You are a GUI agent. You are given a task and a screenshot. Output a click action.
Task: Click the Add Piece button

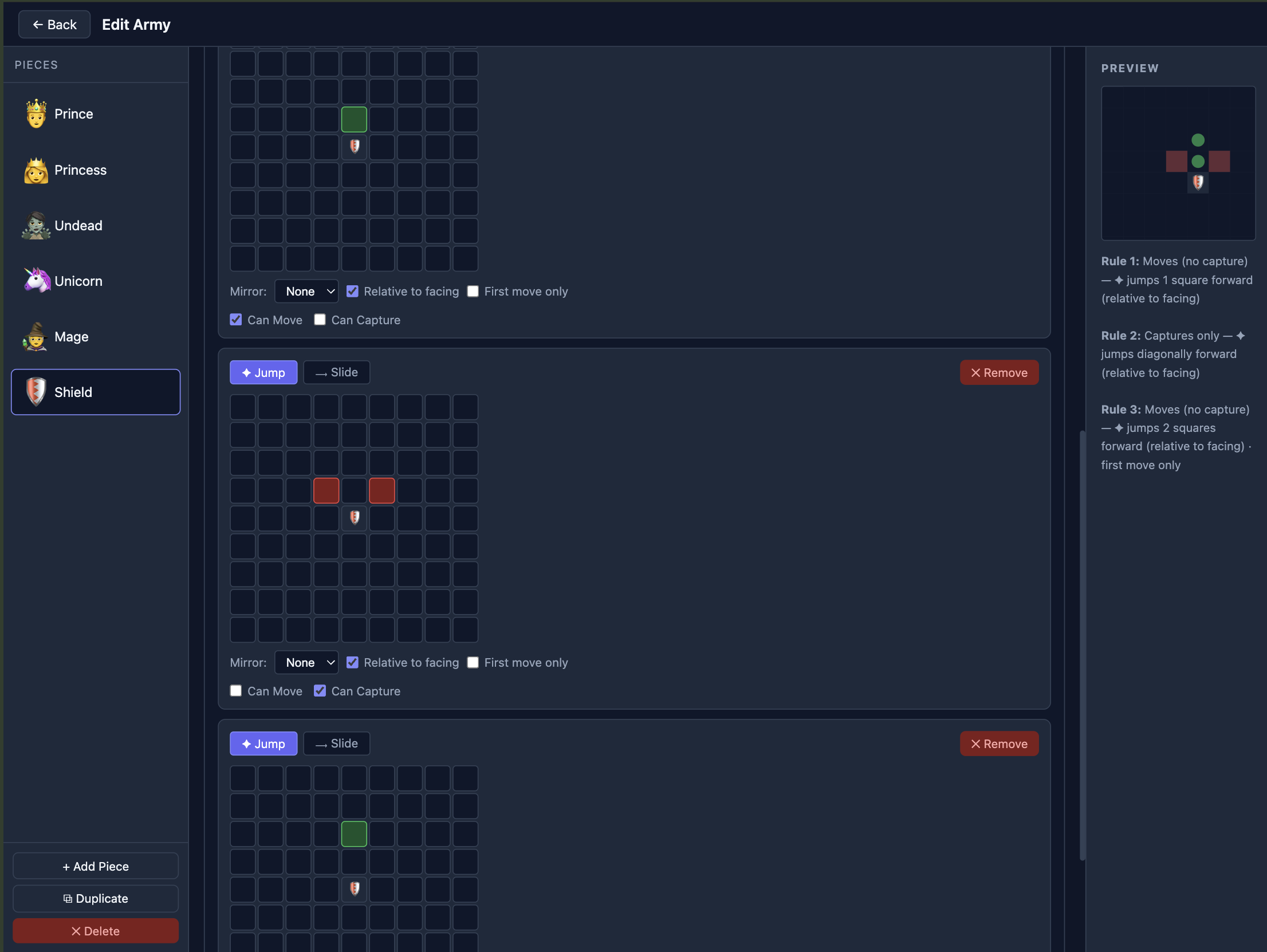(96, 866)
